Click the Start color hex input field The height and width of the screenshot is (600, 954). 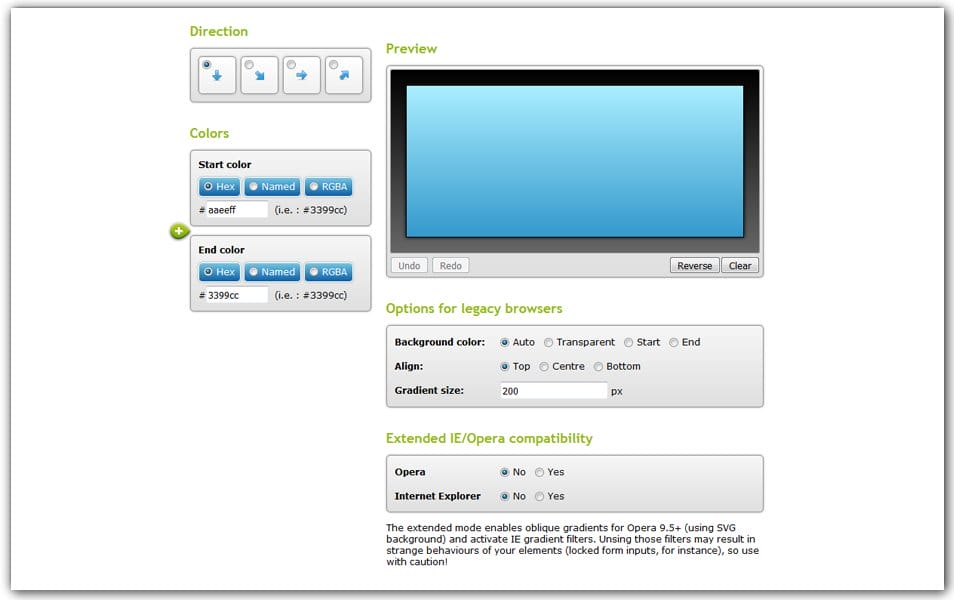238,210
